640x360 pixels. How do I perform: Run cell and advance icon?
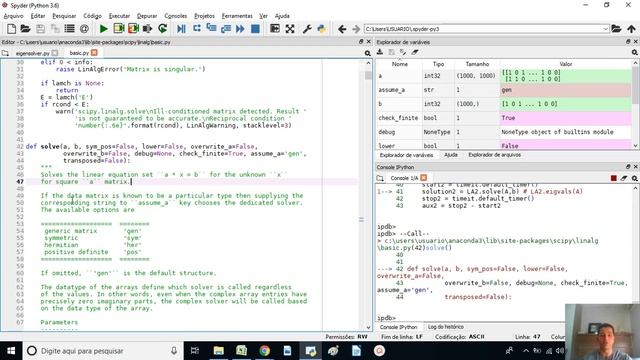click(133, 29)
